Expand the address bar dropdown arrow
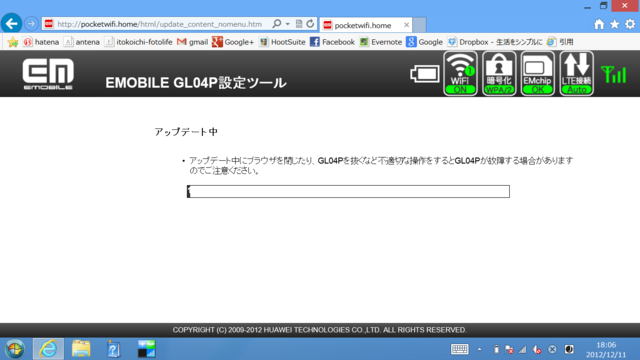Screen dimensions: 640x360 coord(287,24)
